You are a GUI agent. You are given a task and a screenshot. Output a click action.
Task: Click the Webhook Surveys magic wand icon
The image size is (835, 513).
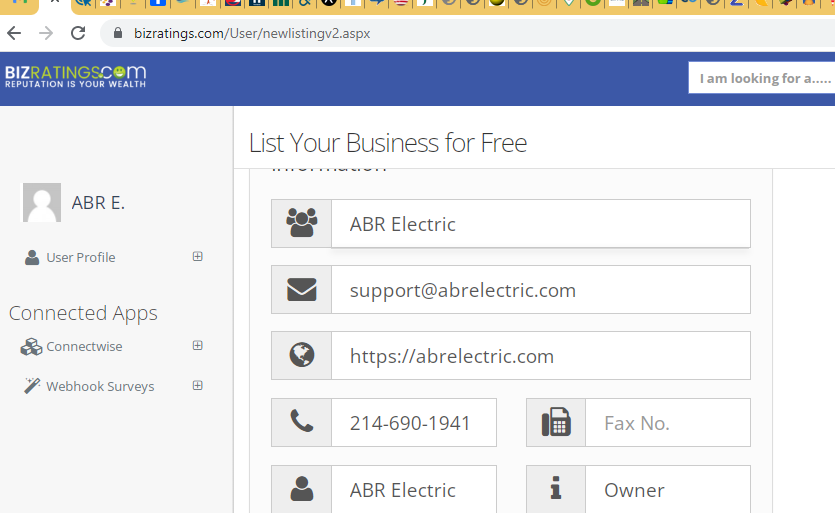[x=32, y=386]
